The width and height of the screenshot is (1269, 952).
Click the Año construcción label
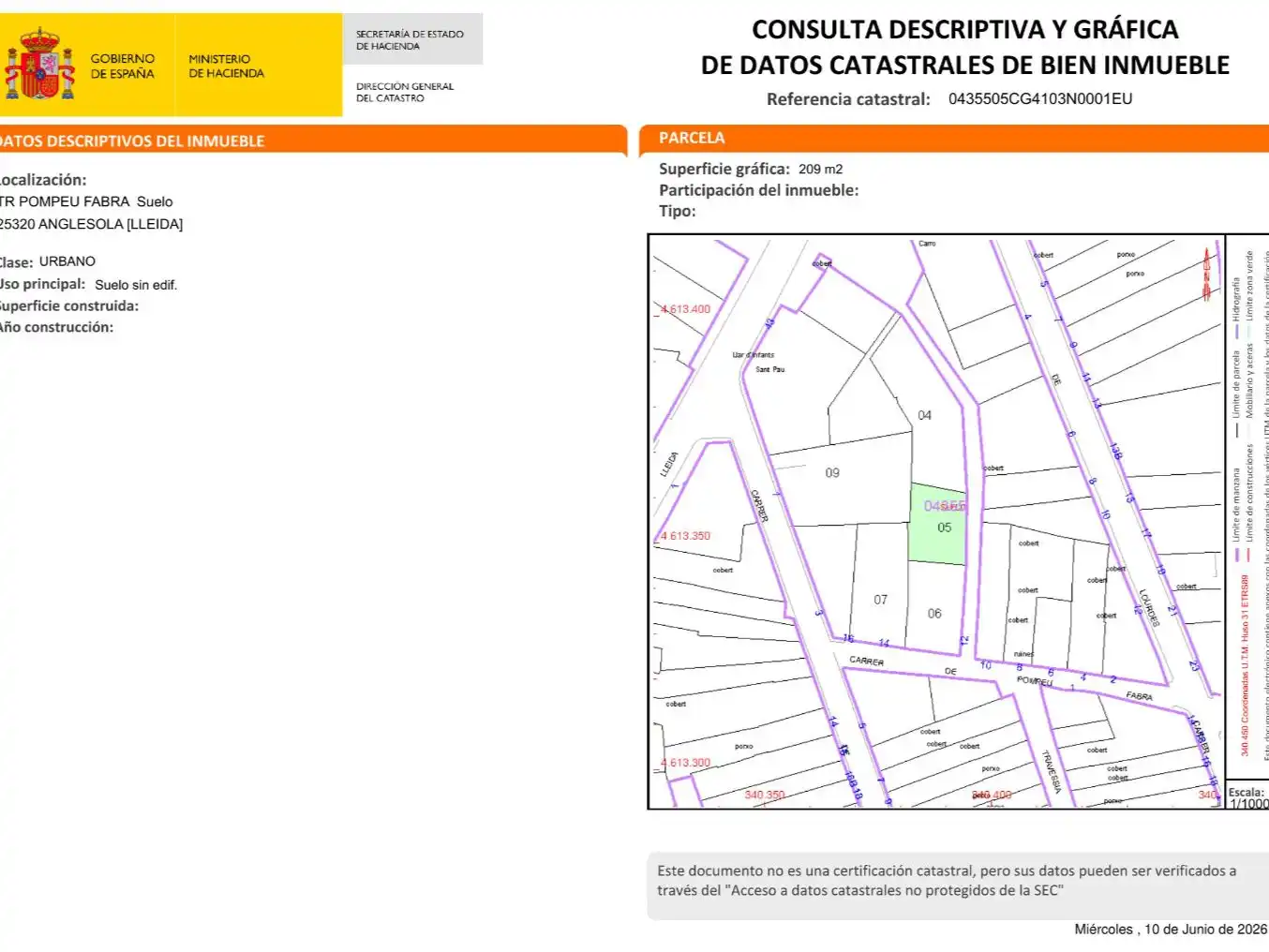click(x=55, y=327)
